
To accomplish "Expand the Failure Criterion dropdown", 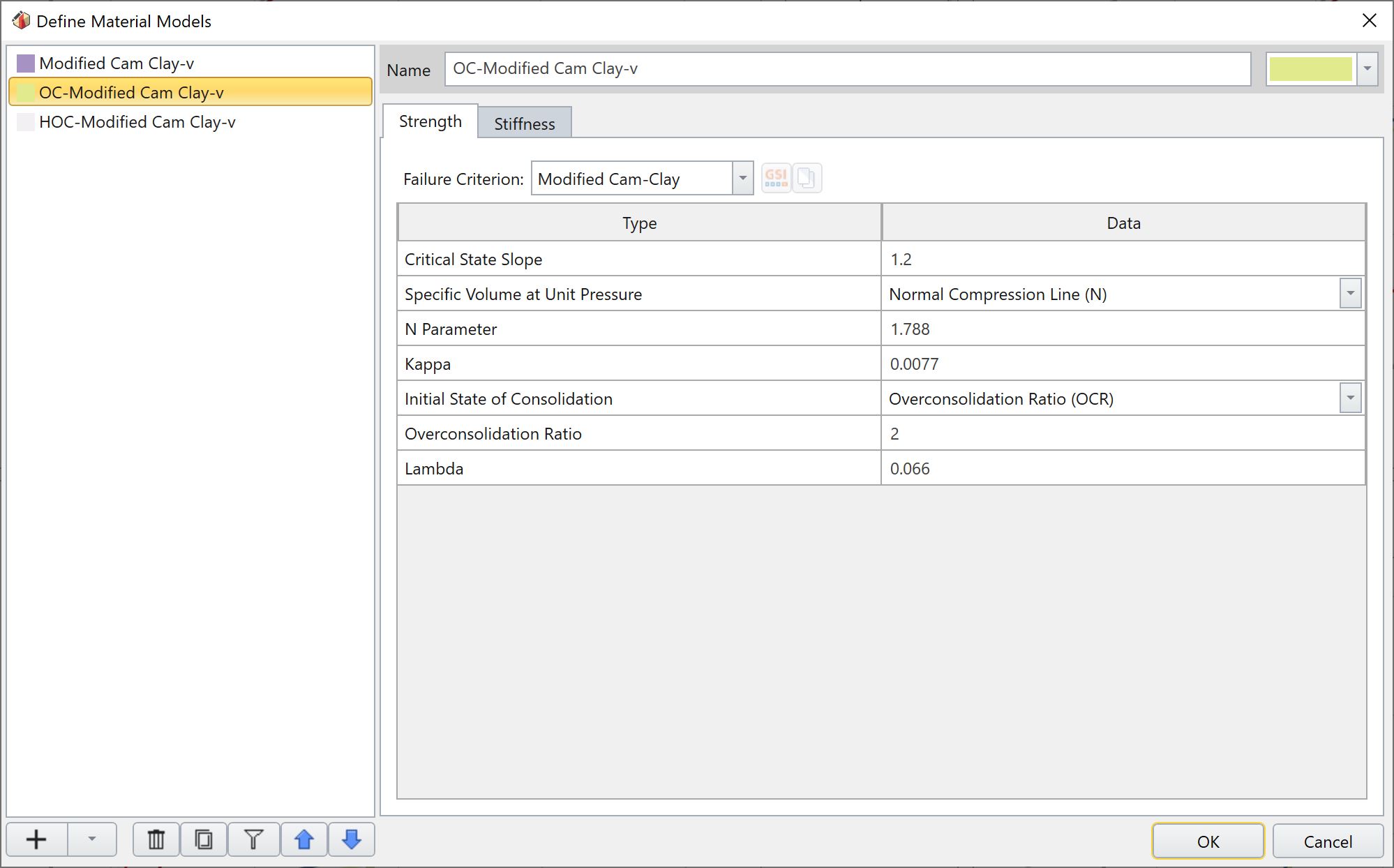I will coord(742,179).
